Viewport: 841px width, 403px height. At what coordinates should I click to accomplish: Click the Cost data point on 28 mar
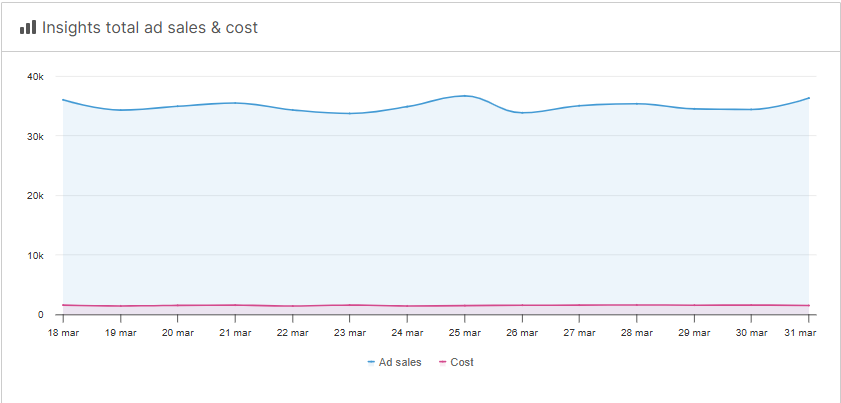point(637,305)
